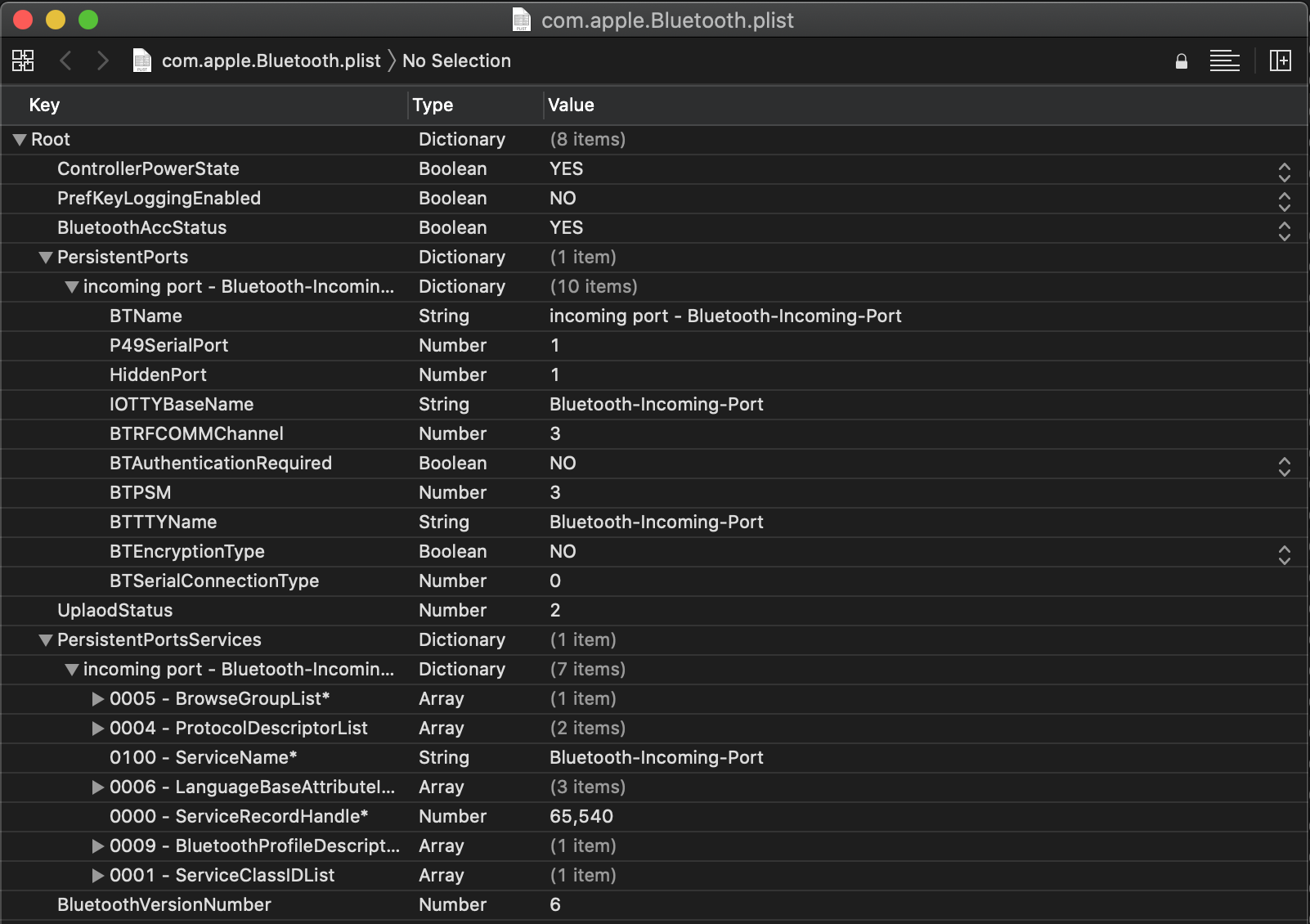Image resolution: width=1310 pixels, height=924 pixels.
Task: Select the BTAuthenticationRequired key
Action: (x=221, y=463)
